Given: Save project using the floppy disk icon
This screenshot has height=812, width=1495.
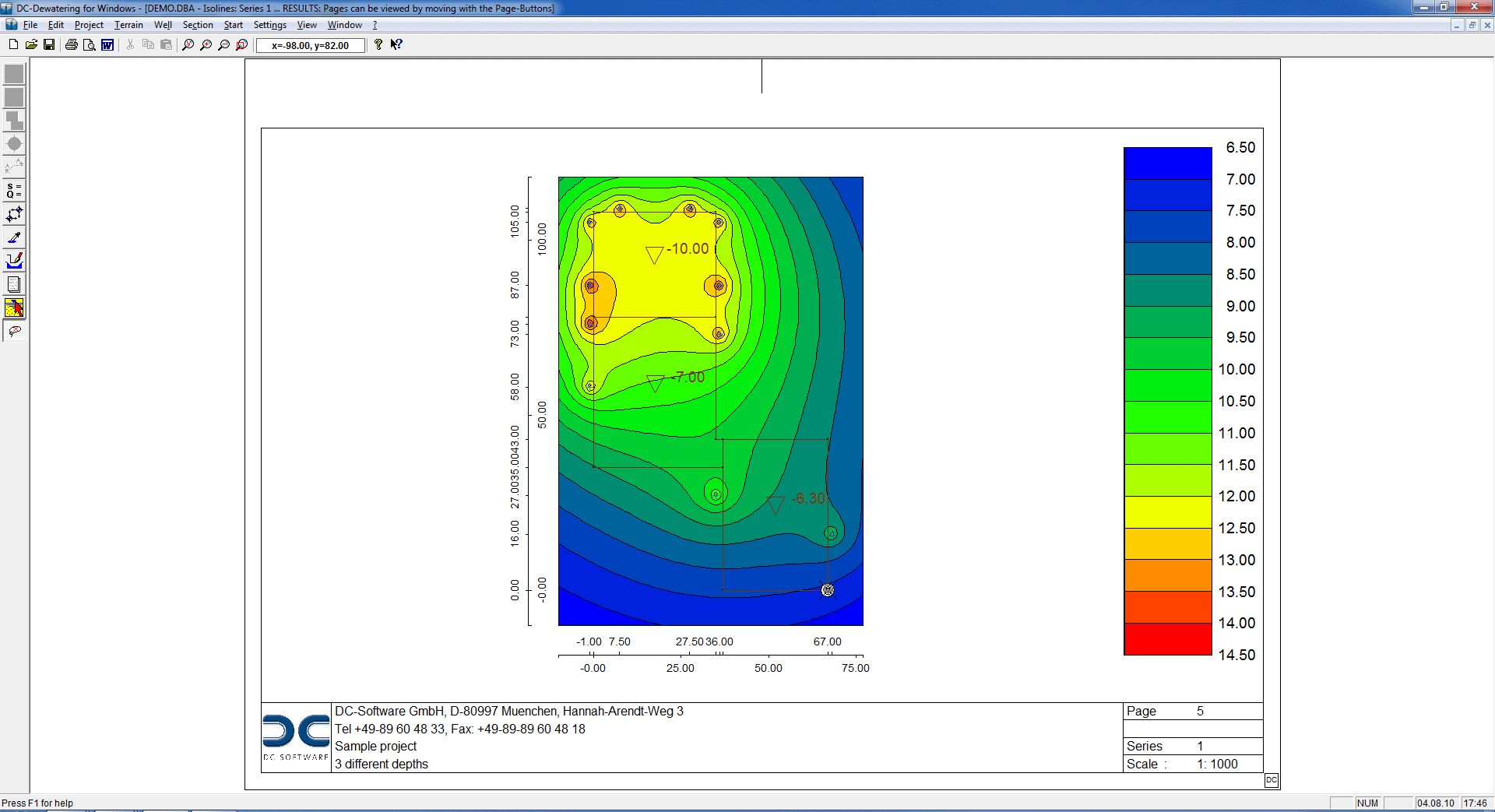Looking at the screenshot, I should point(49,45).
